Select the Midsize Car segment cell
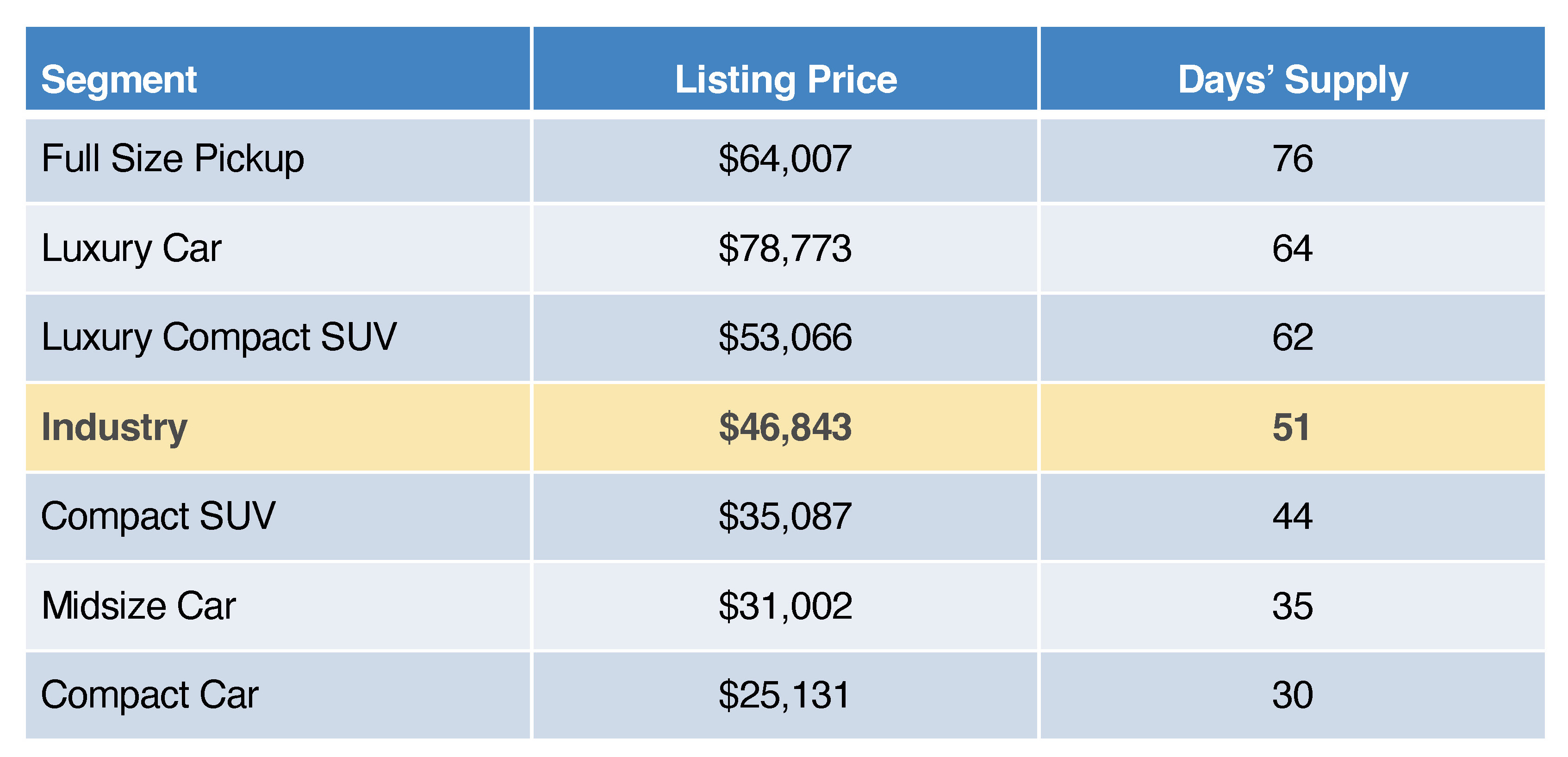Viewport: 1568px width, 757px height. pos(139,606)
